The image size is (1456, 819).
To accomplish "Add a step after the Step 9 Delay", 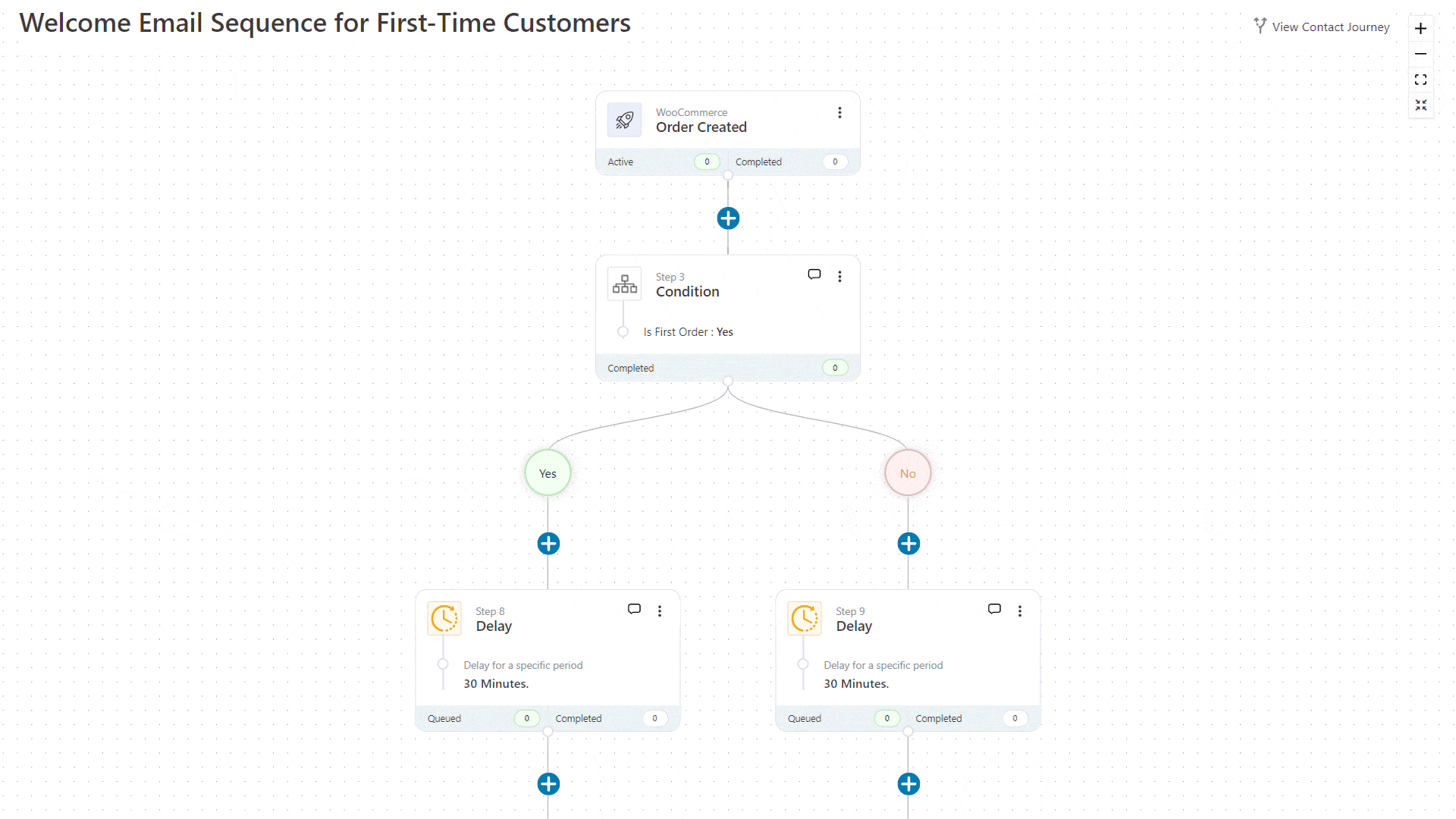I will [908, 784].
